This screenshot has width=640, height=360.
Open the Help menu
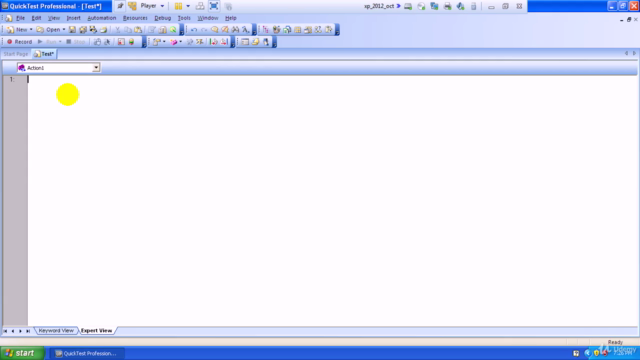[231, 18]
